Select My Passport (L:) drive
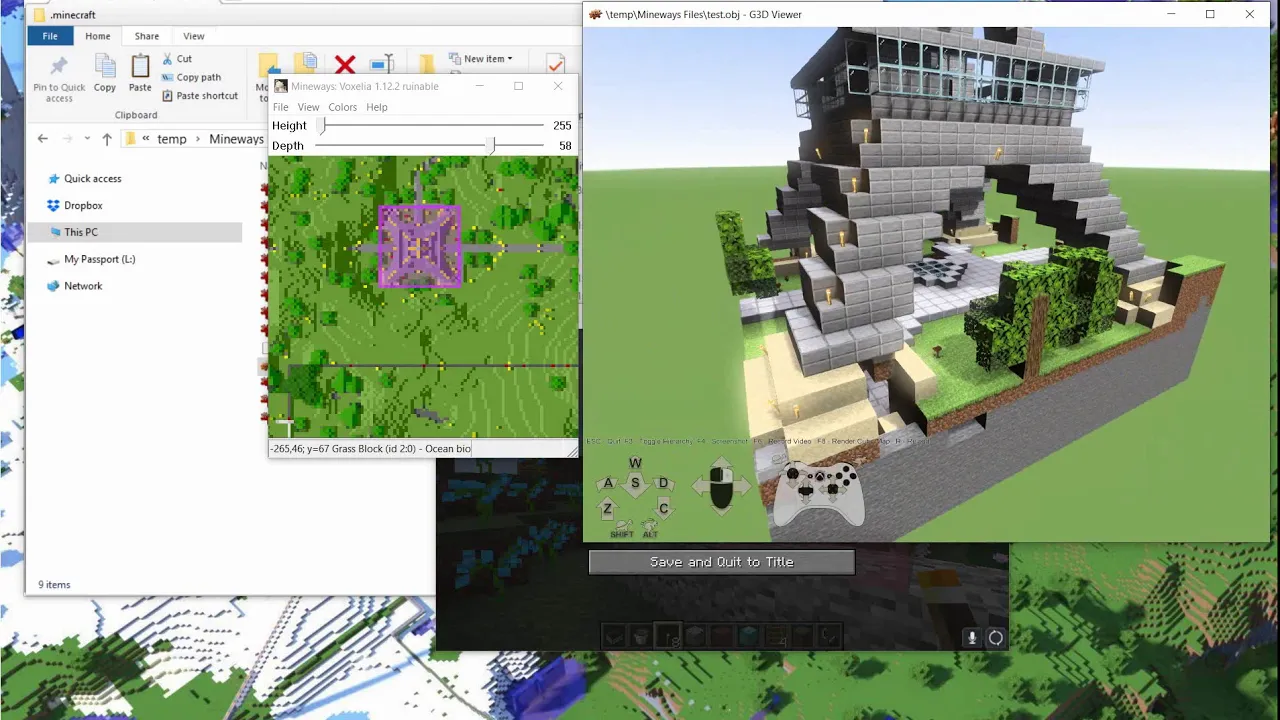The height and width of the screenshot is (720, 1280). point(99,259)
